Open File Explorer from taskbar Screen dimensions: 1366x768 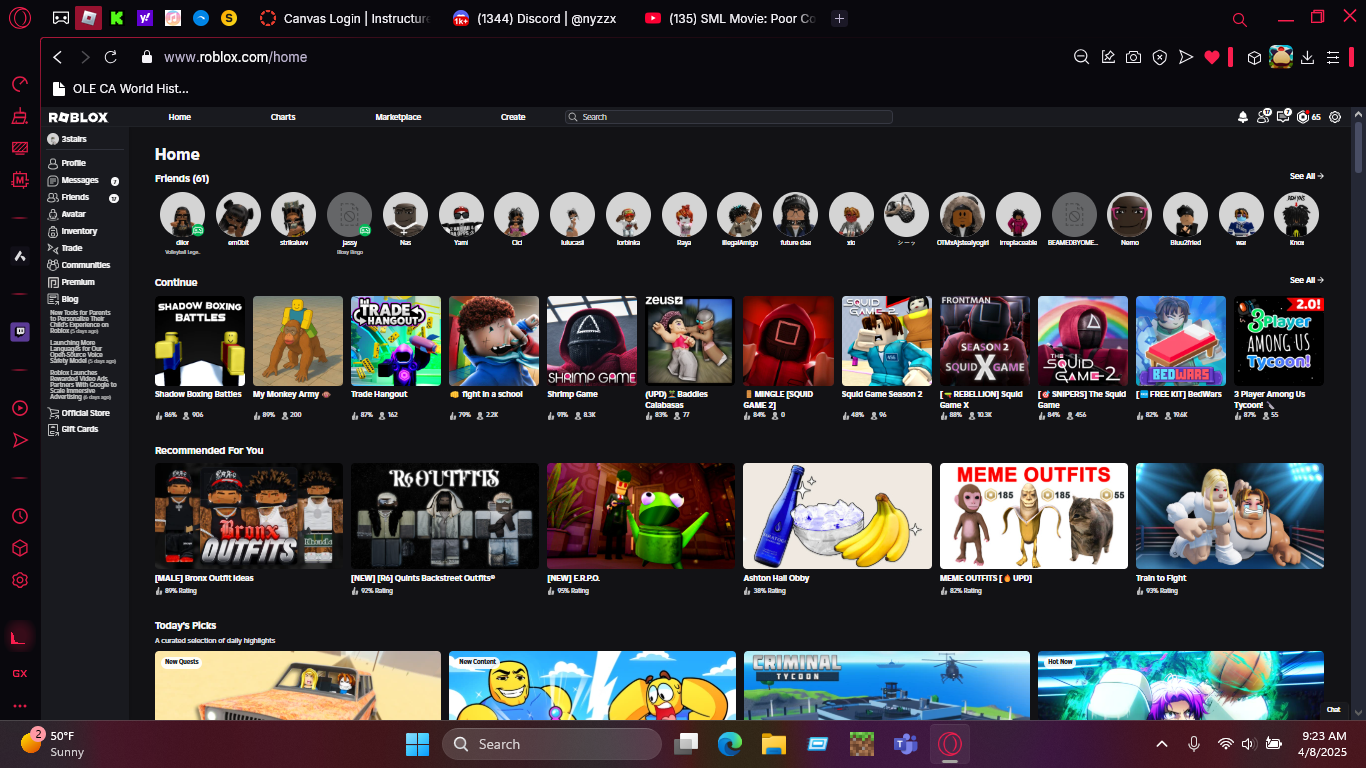tap(774, 744)
